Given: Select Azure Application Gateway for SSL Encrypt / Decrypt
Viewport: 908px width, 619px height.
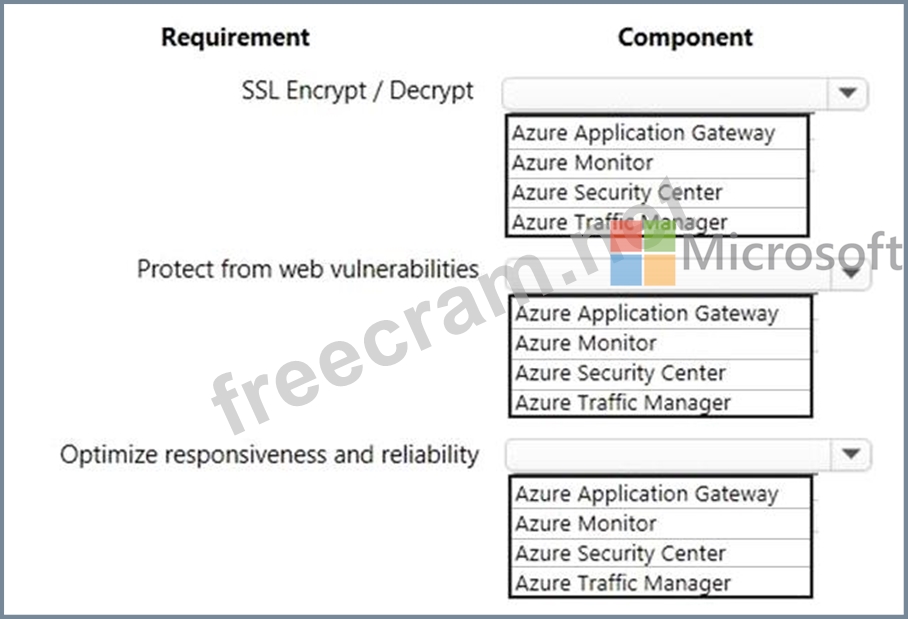Looking at the screenshot, I should point(657,133).
